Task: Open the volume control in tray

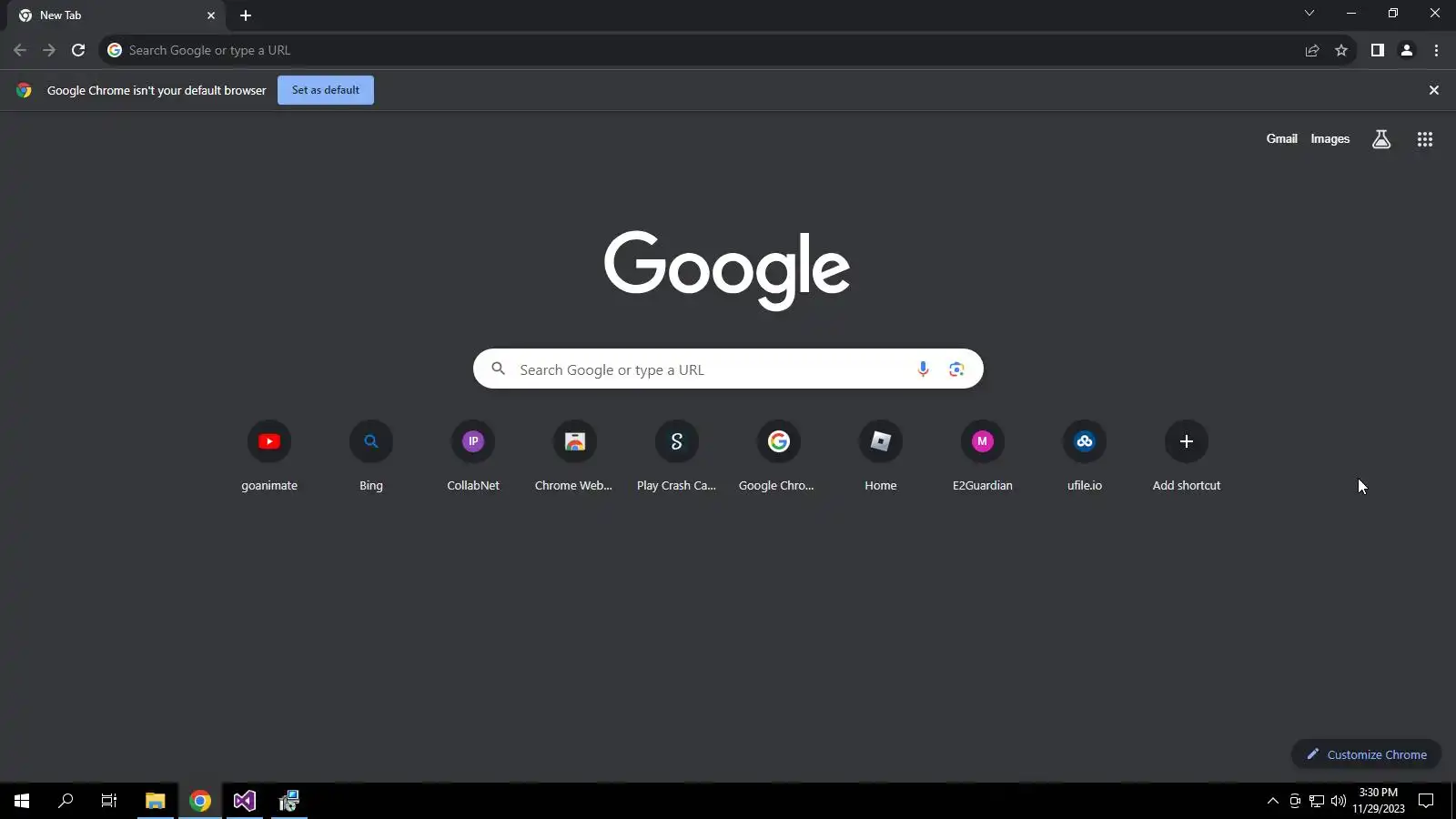Action: [x=1338, y=801]
